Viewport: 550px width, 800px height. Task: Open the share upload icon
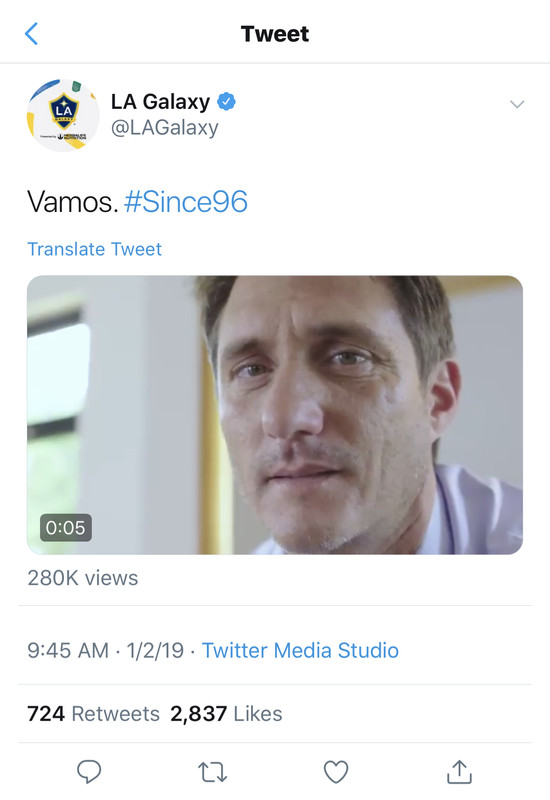tap(459, 771)
